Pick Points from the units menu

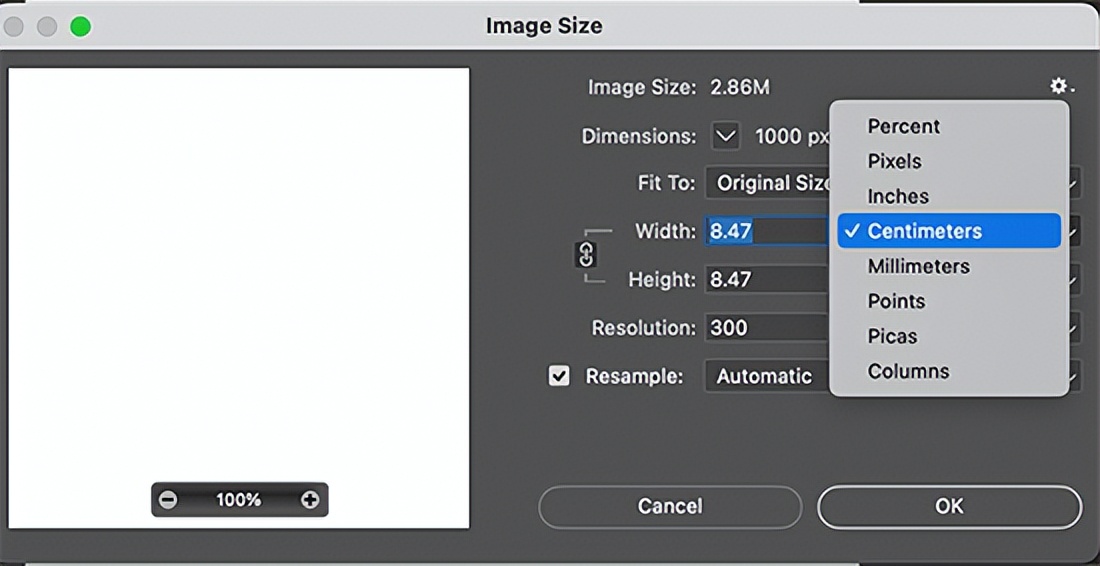tap(895, 301)
